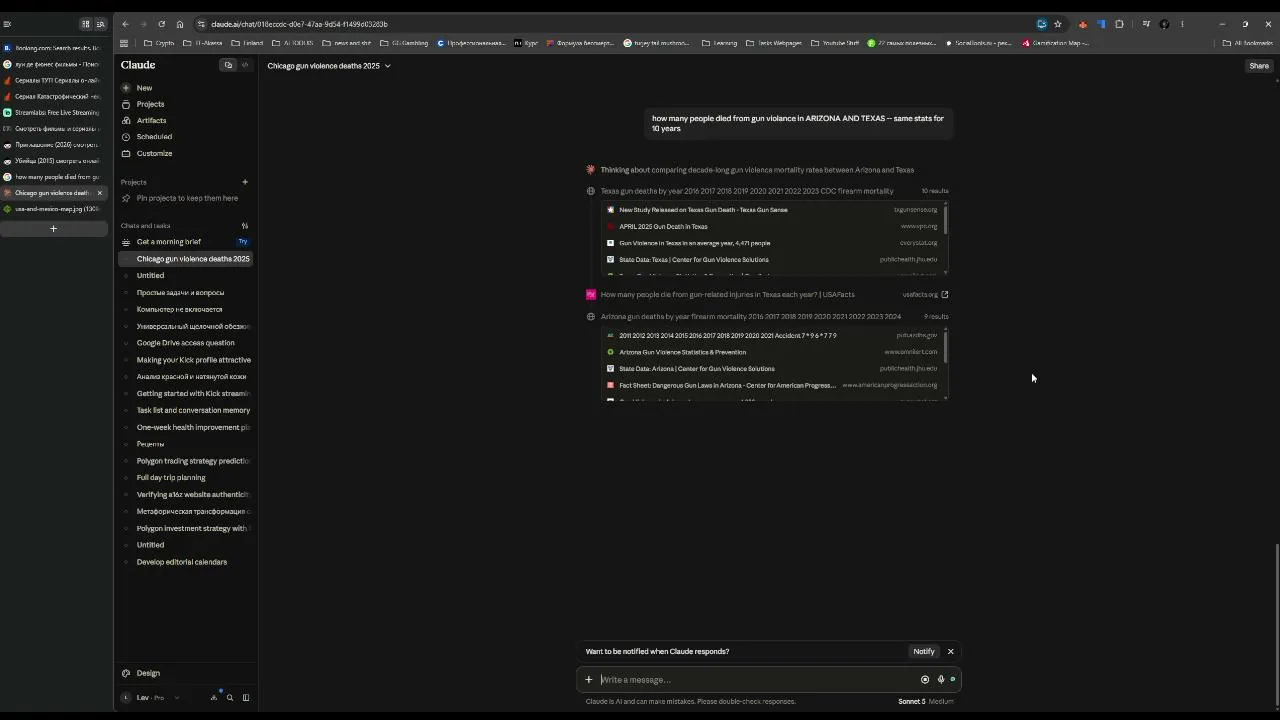This screenshot has height=720, width=1280.
Task: Click the Claude logo text
Action: (138, 65)
